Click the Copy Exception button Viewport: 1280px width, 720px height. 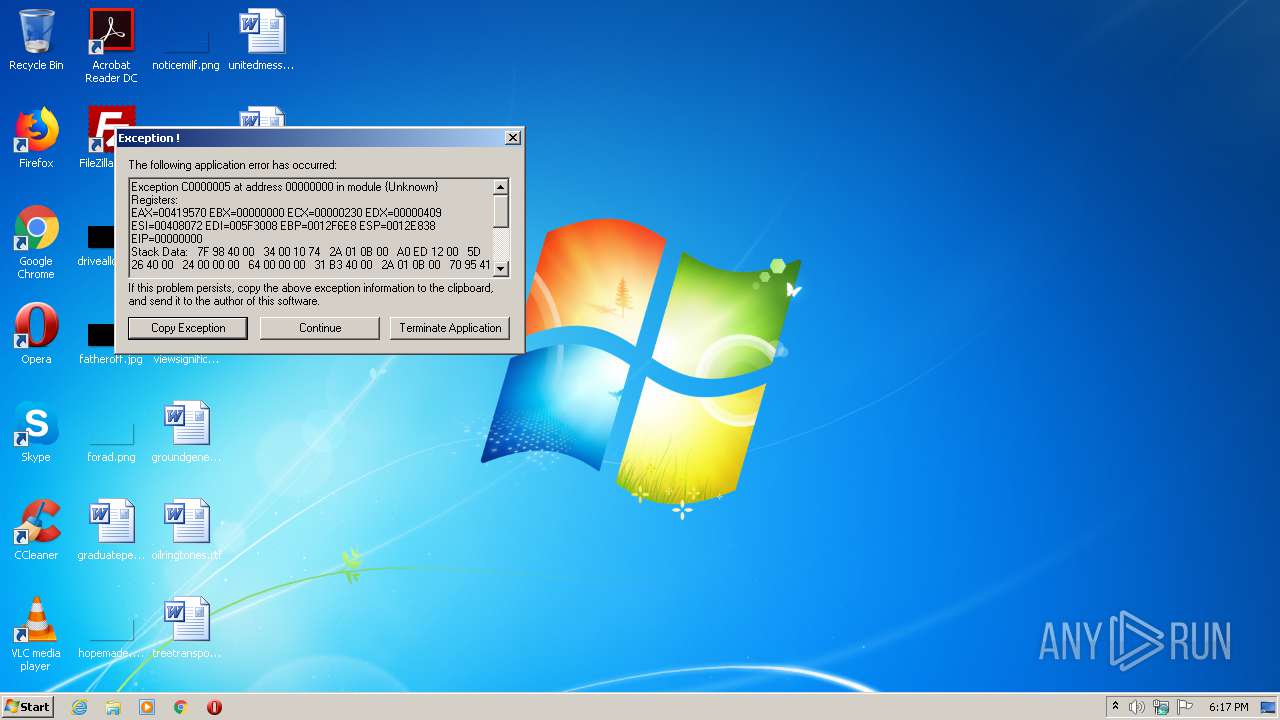188,328
